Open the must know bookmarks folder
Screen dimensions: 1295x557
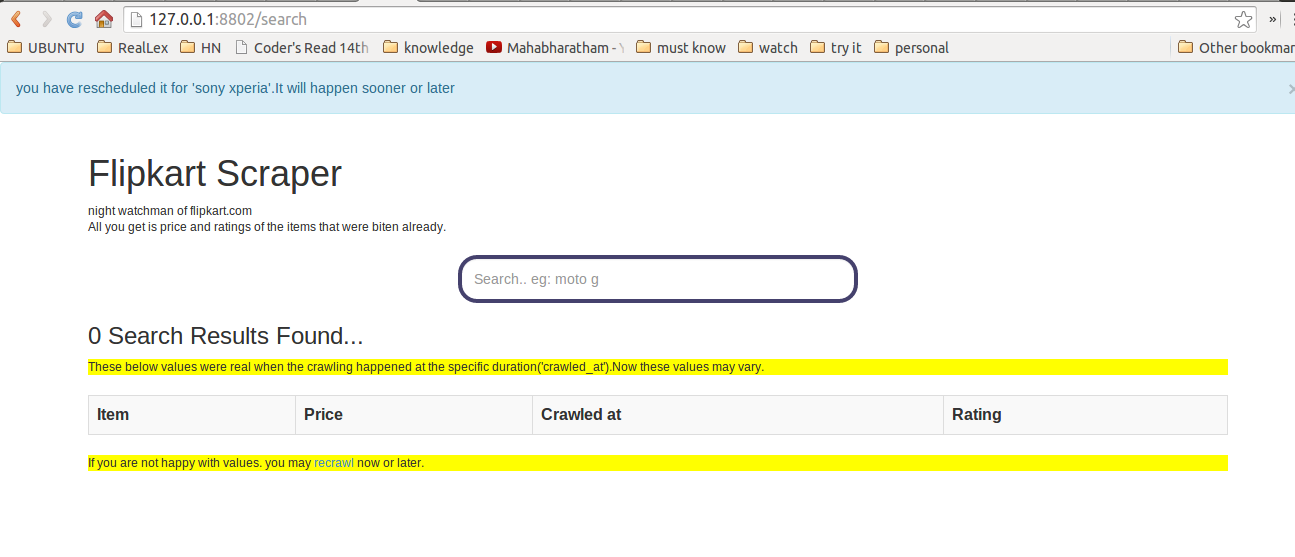[x=681, y=47]
